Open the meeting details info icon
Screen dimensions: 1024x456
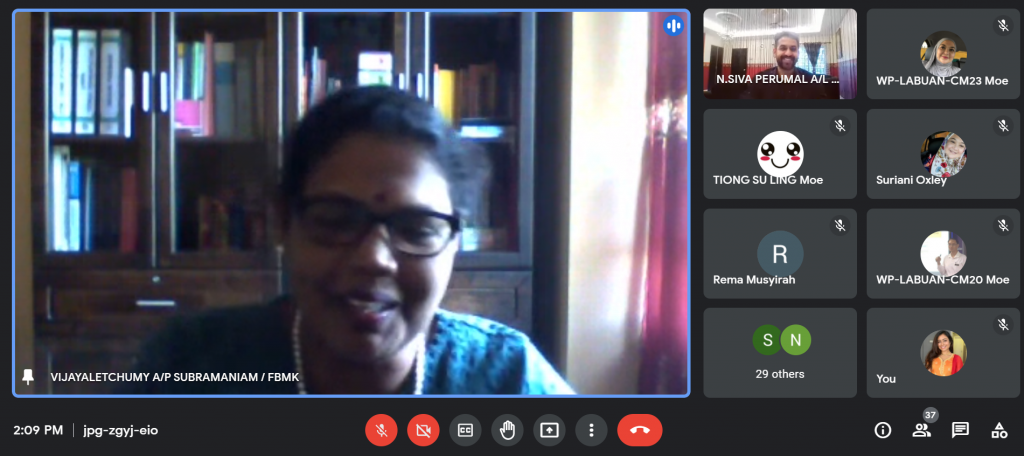point(882,430)
